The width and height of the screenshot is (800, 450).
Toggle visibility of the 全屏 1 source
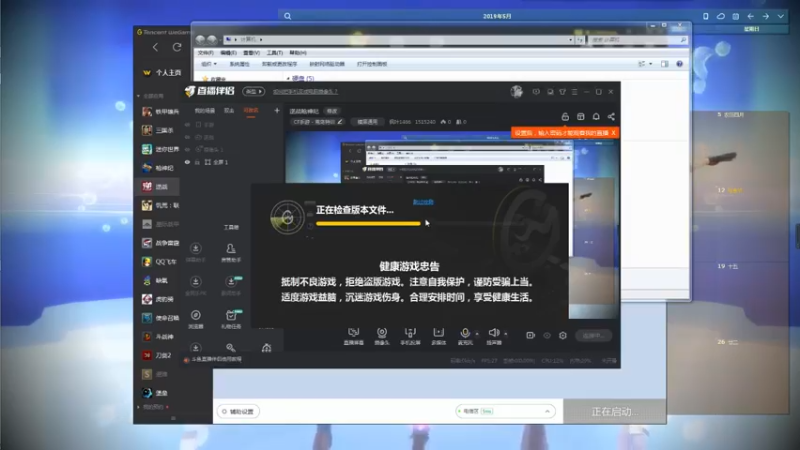tap(187, 162)
